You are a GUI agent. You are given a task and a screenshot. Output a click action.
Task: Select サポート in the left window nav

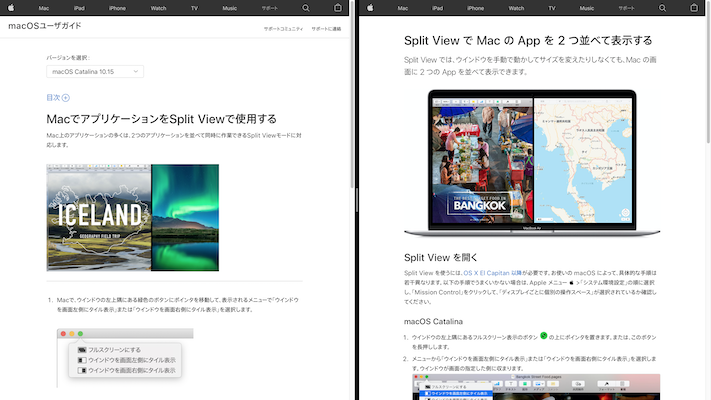pyautogui.click(x=269, y=8)
